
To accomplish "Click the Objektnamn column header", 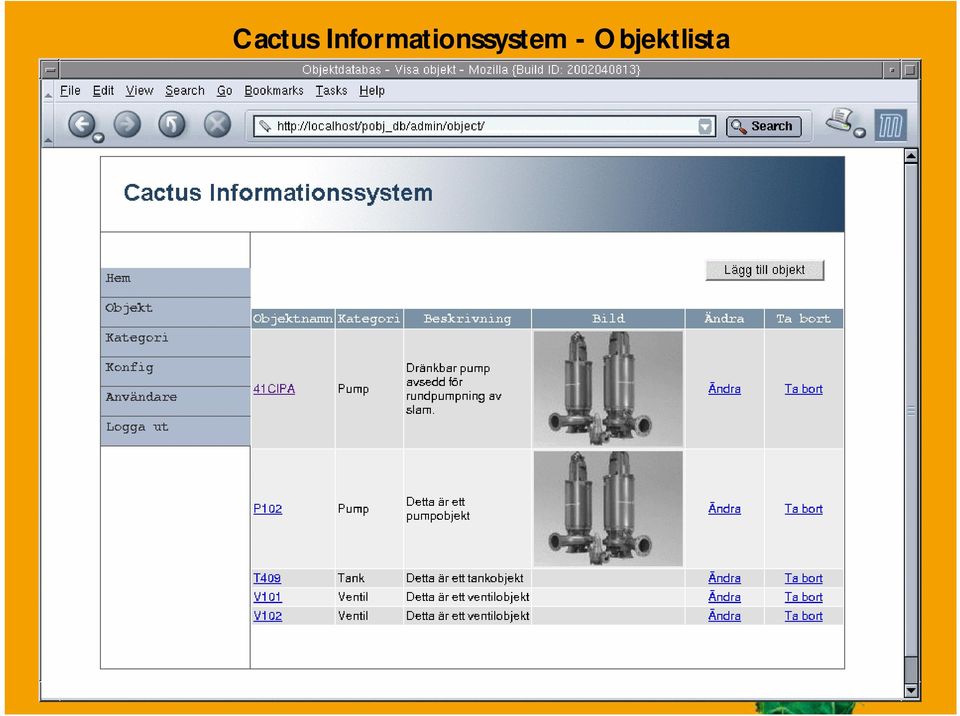I will click(293, 319).
